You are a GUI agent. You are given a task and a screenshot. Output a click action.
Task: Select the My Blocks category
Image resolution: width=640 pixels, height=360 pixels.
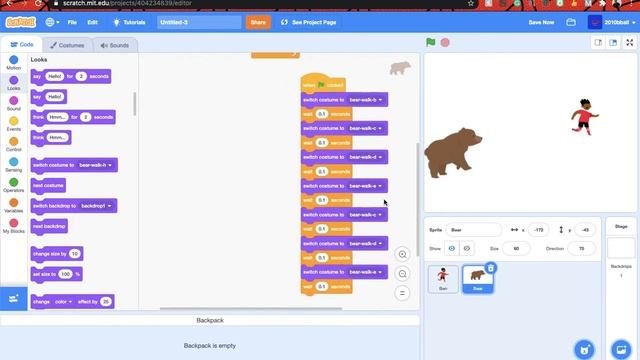(13, 226)
